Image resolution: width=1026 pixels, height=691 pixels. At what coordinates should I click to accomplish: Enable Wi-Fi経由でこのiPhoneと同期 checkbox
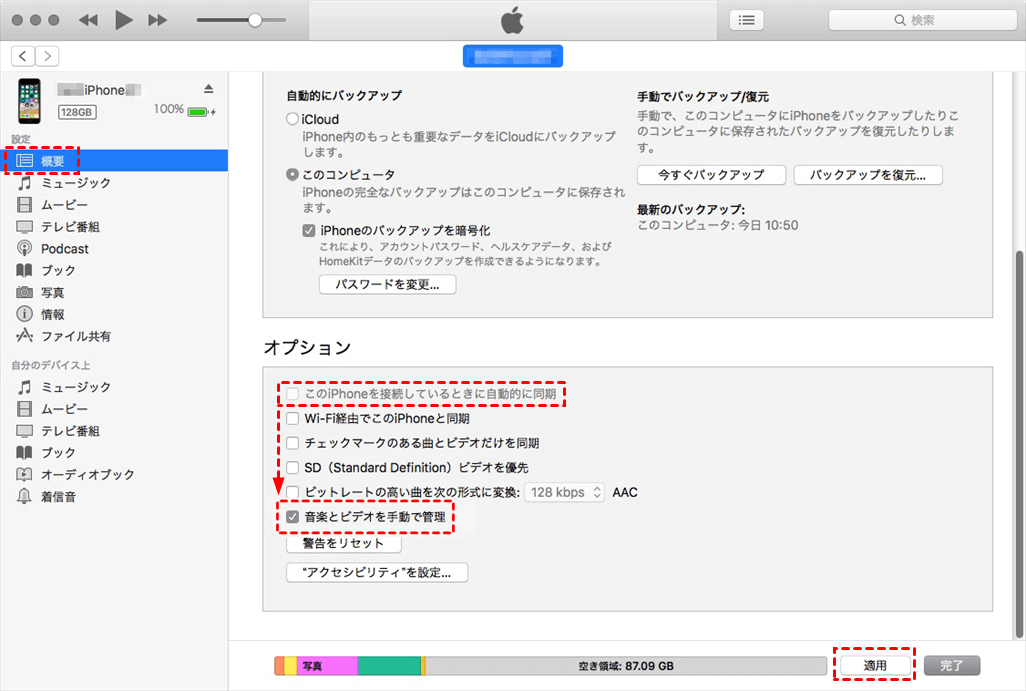pos(292,419)
